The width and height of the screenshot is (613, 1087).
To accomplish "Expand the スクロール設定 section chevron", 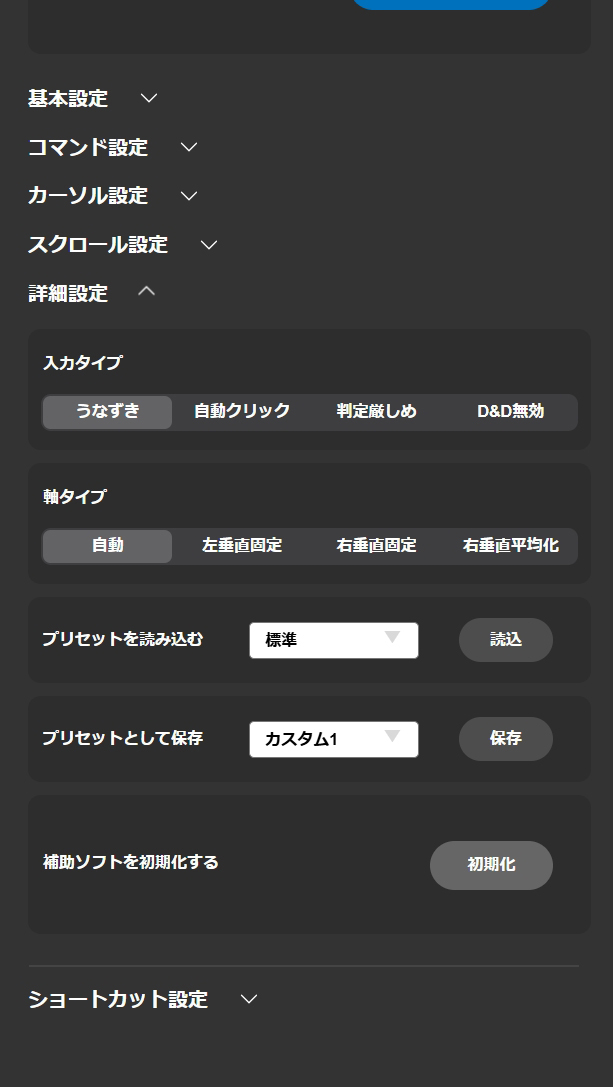I will click(x=209, y=244).
